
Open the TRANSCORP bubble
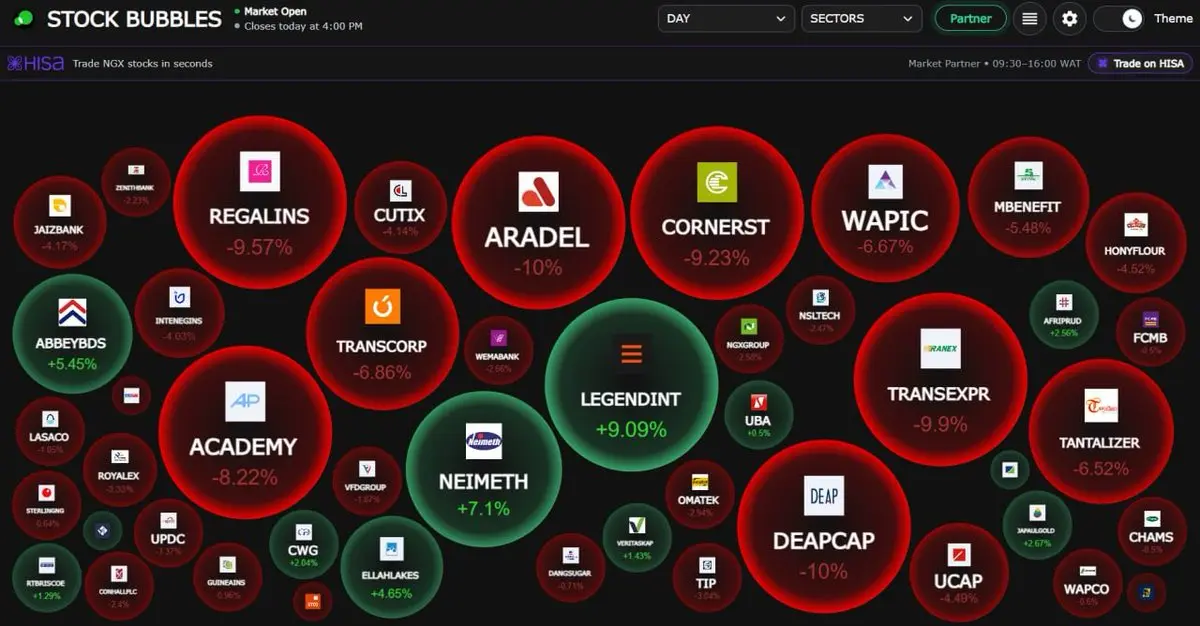tap(381, 333)
